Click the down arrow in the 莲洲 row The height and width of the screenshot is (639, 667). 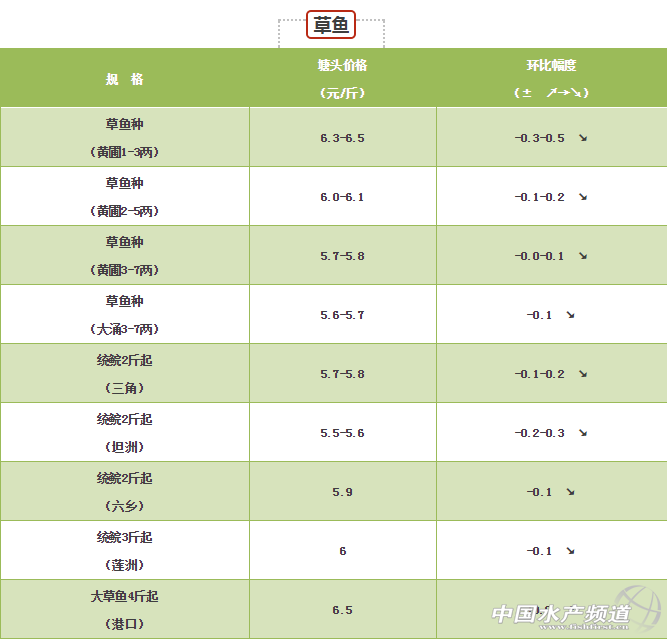coord(570,551)
